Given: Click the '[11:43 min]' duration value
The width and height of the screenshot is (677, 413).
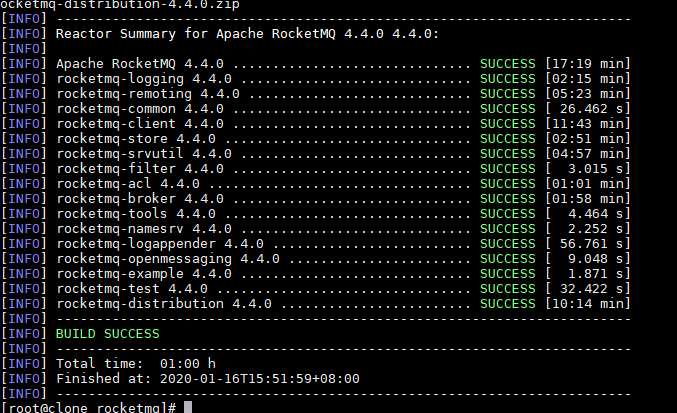Looking at the screenshot, I should point(587,124).
